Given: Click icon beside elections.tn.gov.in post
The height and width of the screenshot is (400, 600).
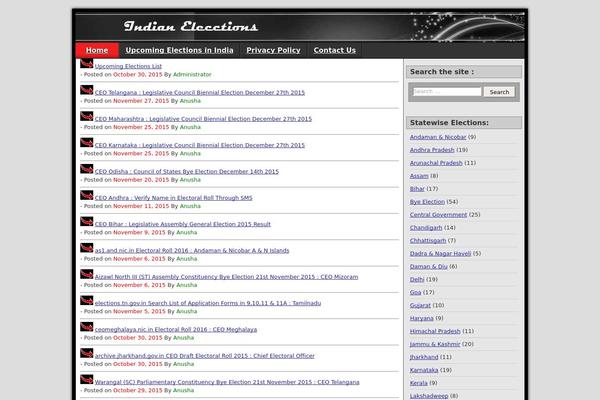Looking at the screenshot, I should (86, 300).
